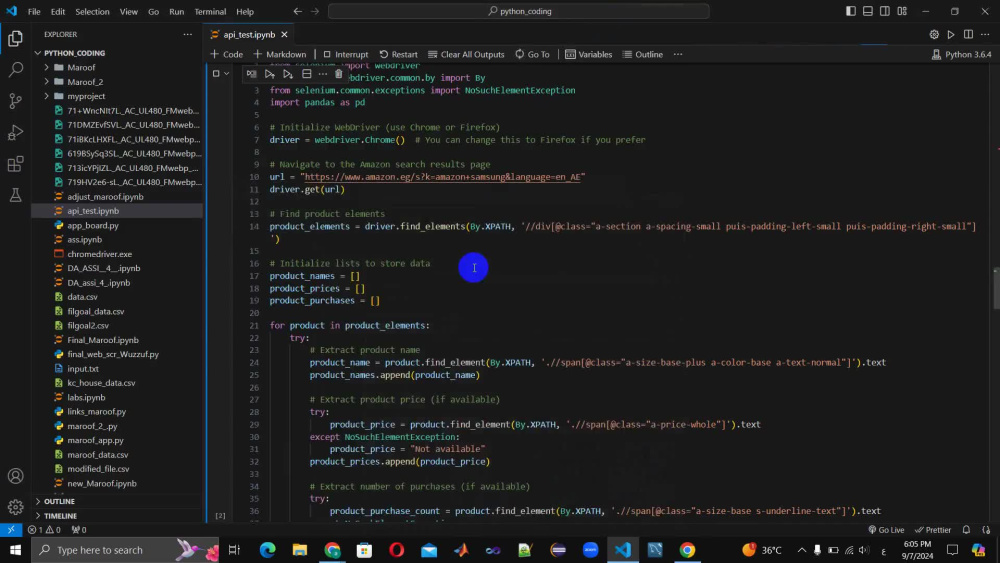Restart the notebook kernel
Screen dimensions: 1000x563
(399, 54)
